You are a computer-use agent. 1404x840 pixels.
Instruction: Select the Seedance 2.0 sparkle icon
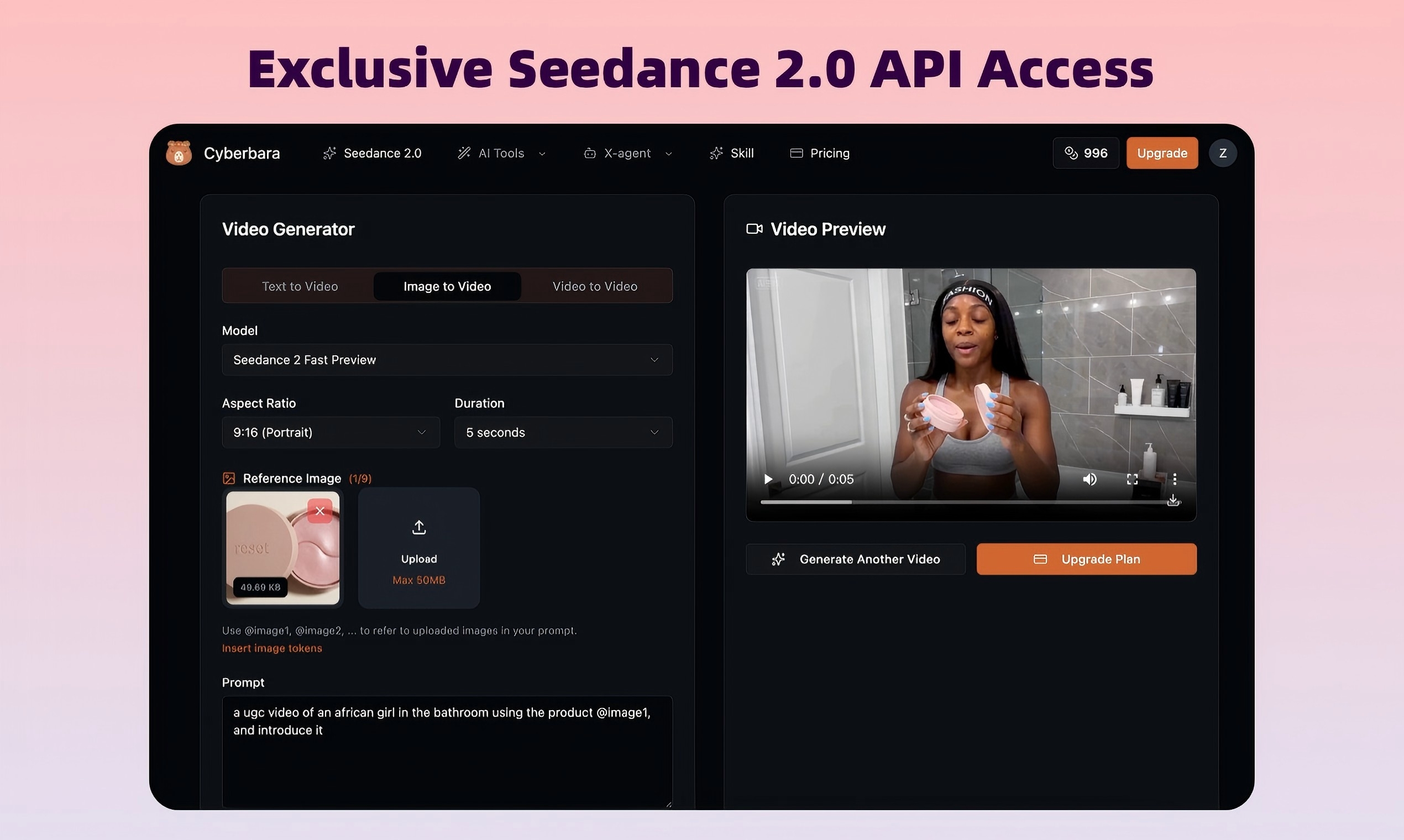coord(329,153)
